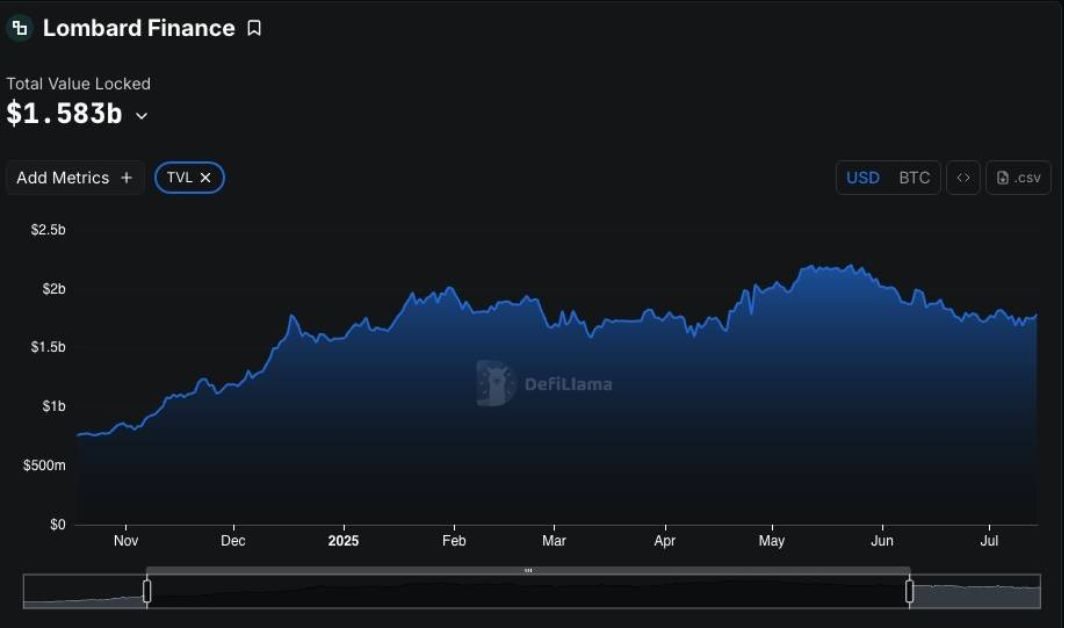
Task: Click the $0 axis label
Action: pyautogui.click(x=58, y=525)
